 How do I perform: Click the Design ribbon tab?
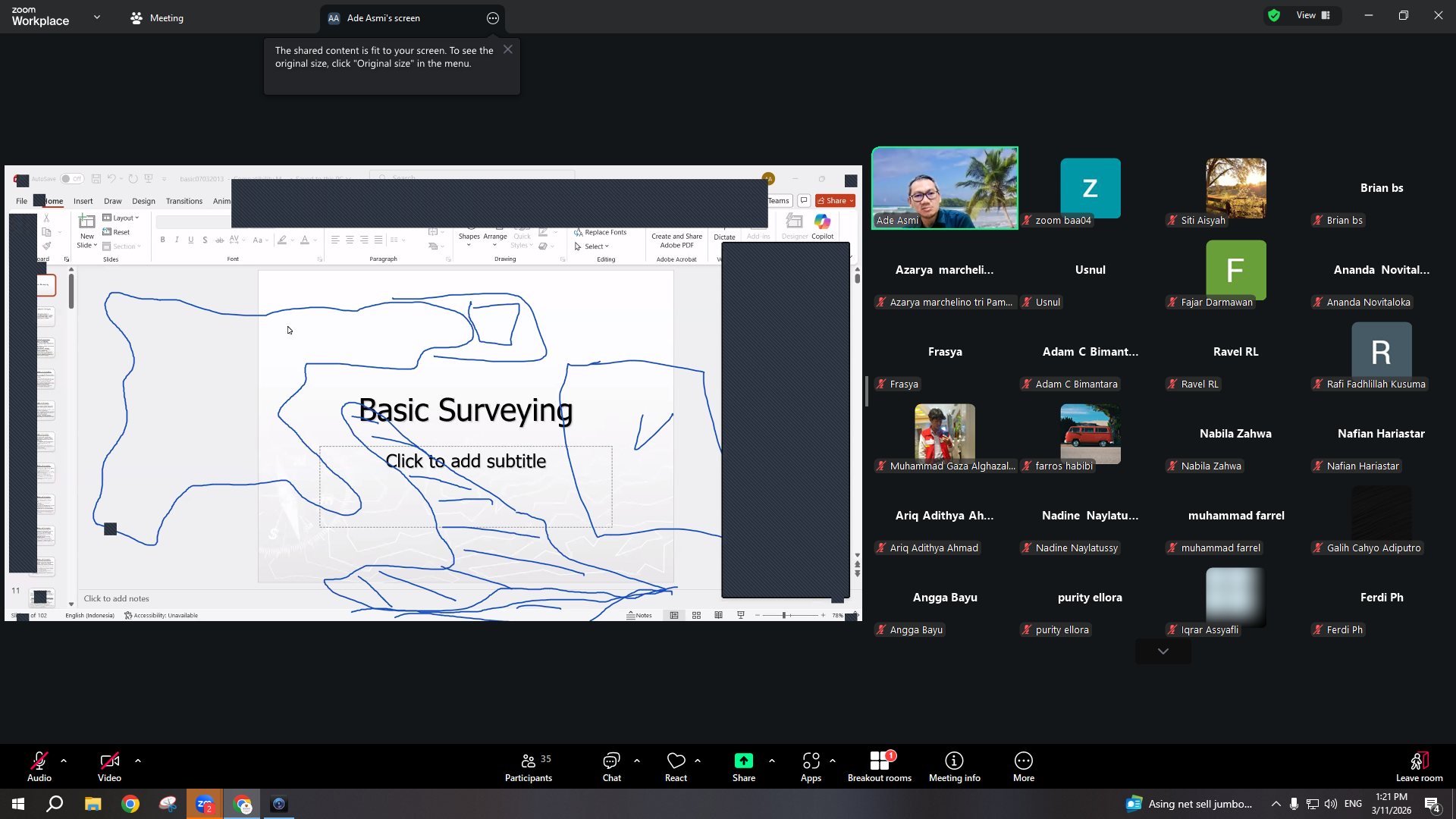coord(143,201)
